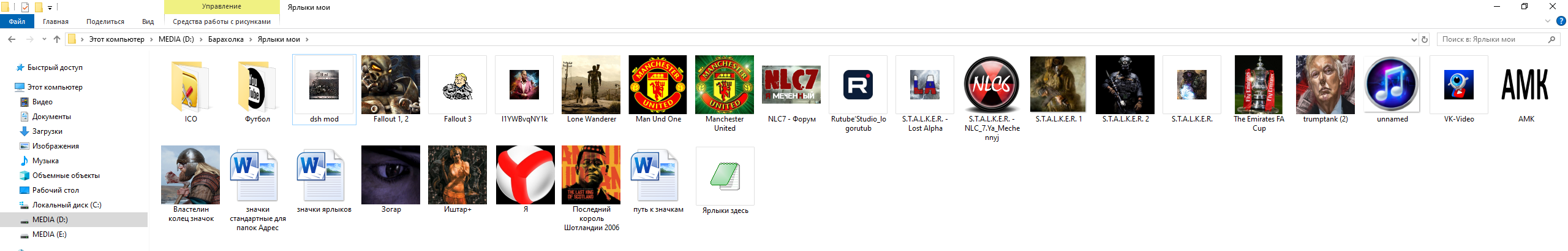Open MEDIA (E:) drive in navigation pane
Screen dimensions: 1568x251
49,234
